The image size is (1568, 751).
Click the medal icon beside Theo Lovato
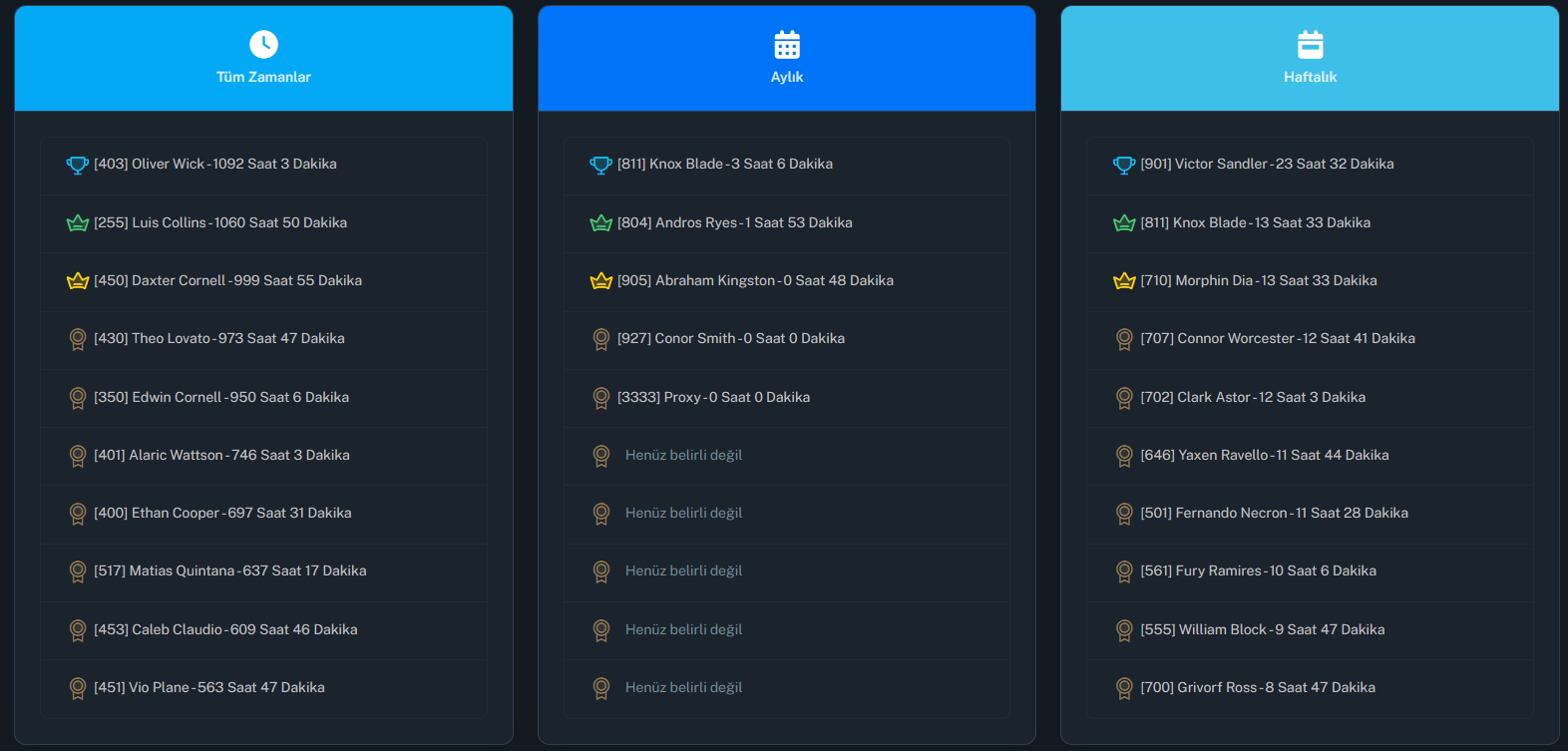point(78,339)
